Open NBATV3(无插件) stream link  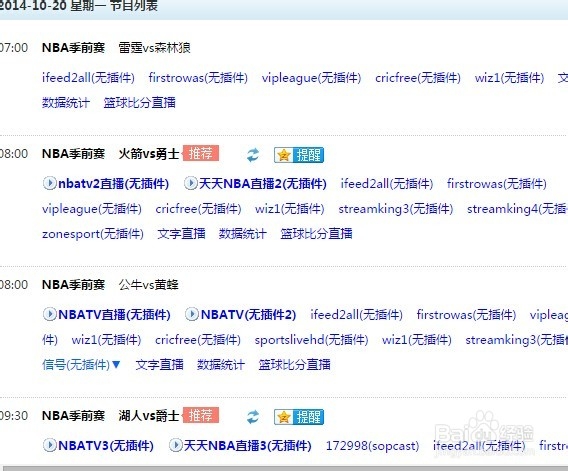106,445
